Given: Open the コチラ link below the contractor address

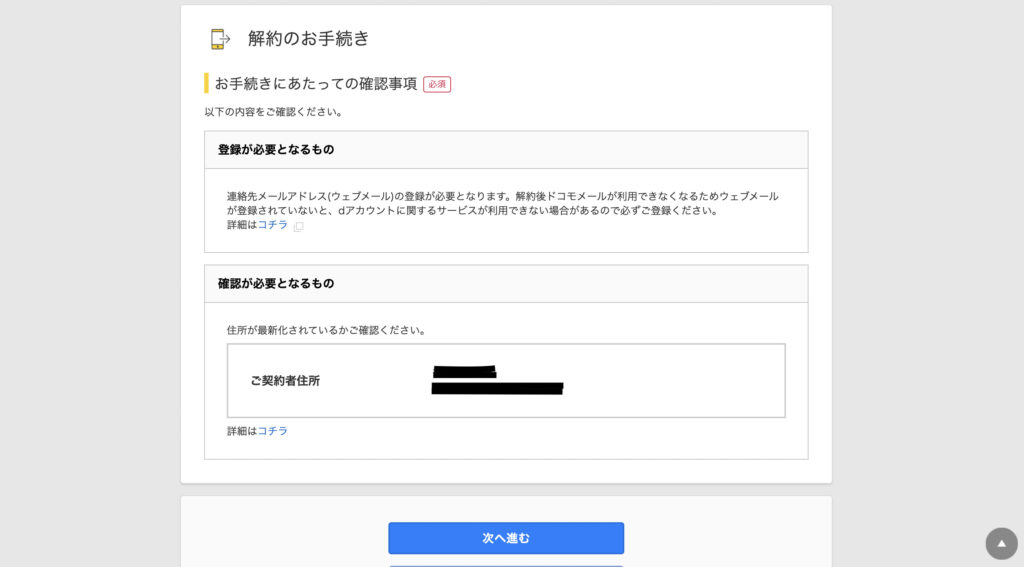Looking at the screenshot, I should 273,431.
